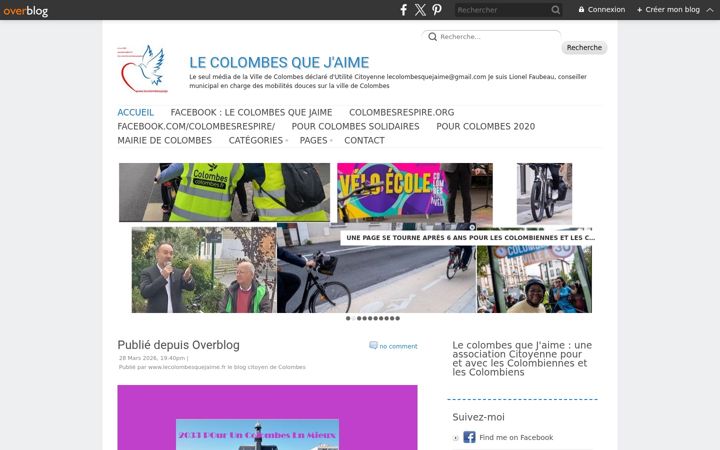Click the Le colombes que J'aime association heading
720x450 pixels.
click(x=522, y=359)
